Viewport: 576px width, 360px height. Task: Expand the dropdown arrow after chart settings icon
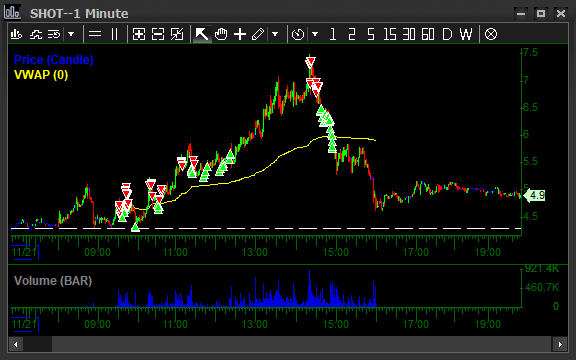pyautogui.click(x=71, y=35)
